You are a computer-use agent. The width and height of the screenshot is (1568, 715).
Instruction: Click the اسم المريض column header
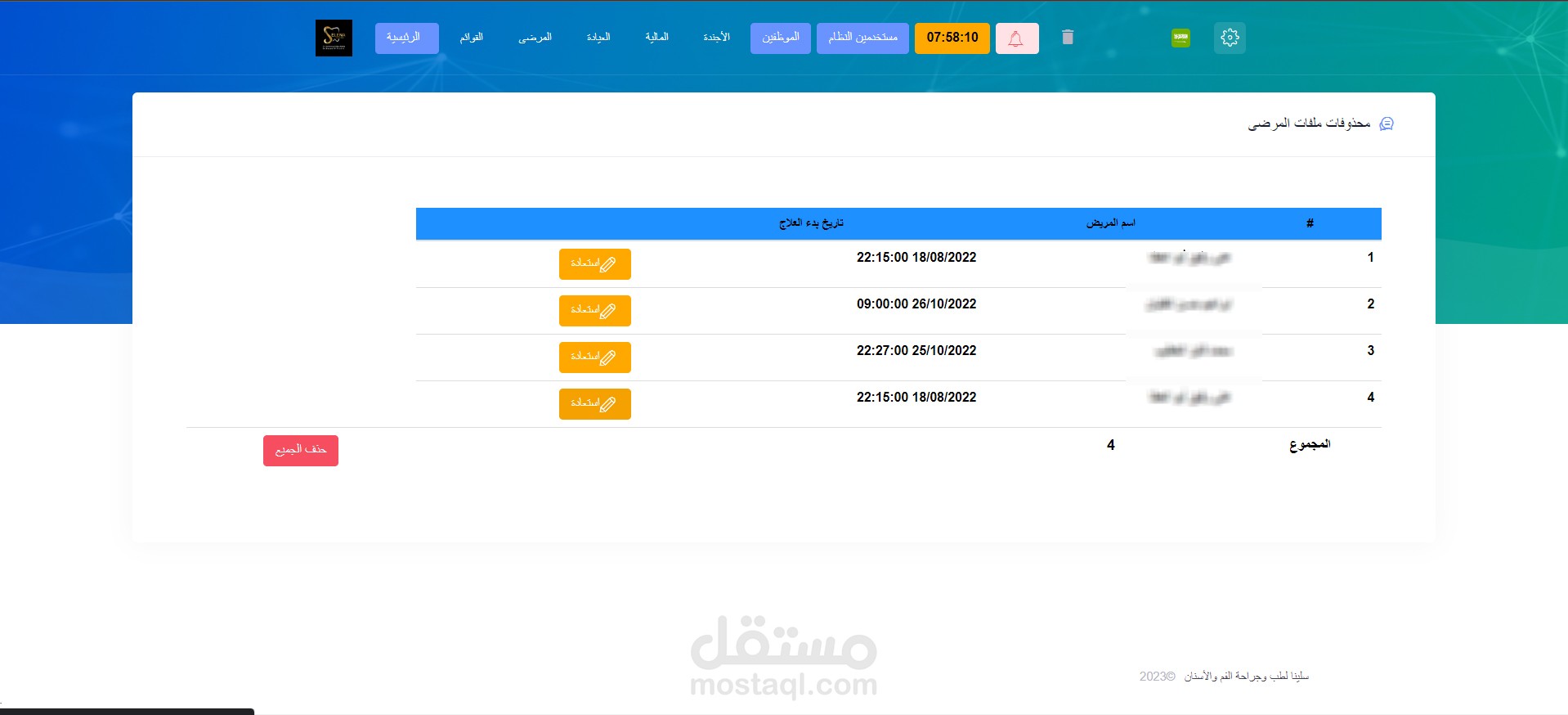[x=1111, y=223]
